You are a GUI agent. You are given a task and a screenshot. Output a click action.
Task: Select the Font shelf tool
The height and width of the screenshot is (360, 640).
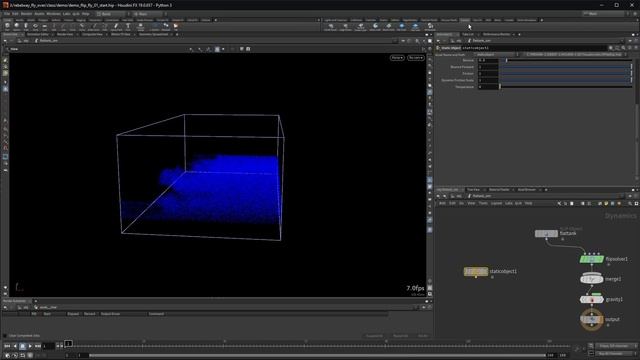click(x=128, y=27)
